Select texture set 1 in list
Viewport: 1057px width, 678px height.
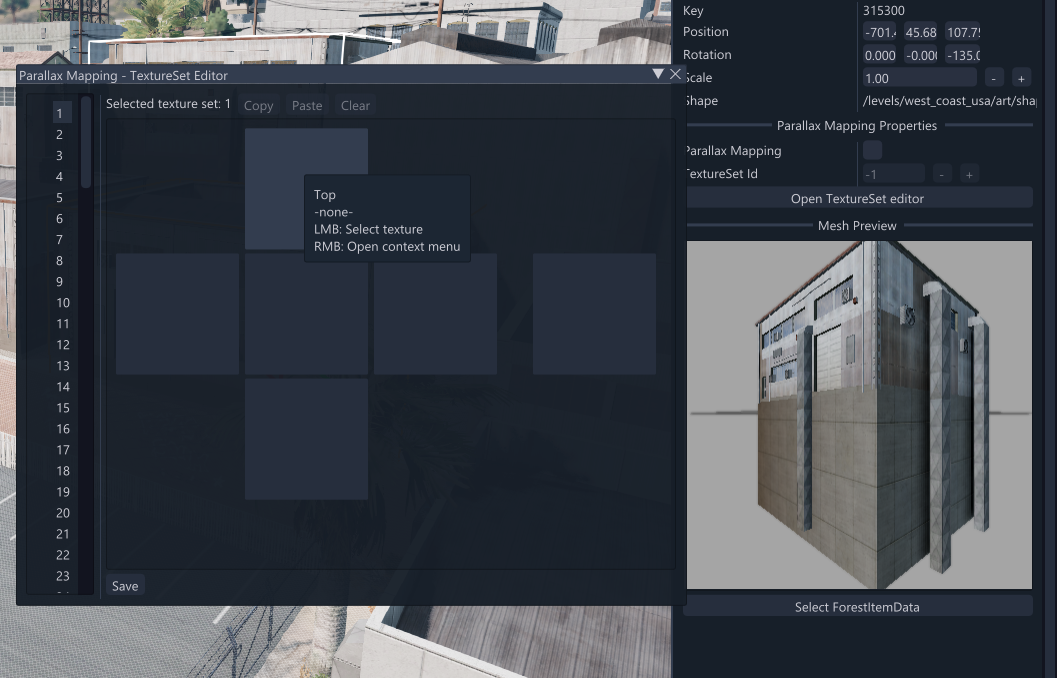click(x=62, y=113)
